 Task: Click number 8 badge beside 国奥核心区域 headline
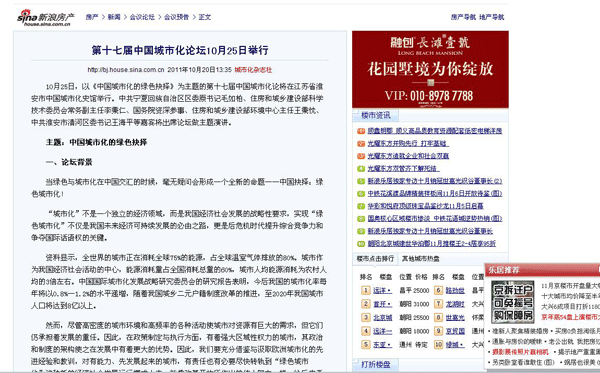click(x=361, y=219)
